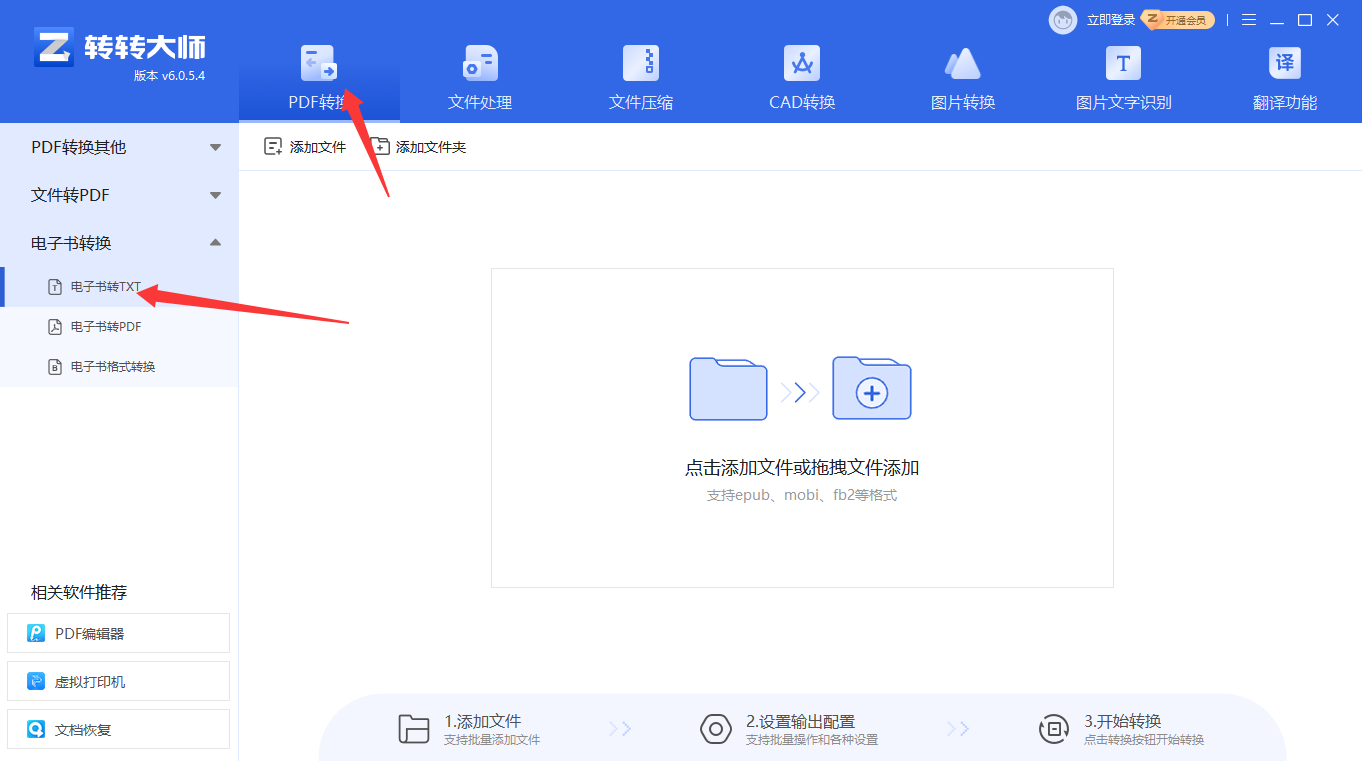
Task: Switch to the 翻译功能 tab label
Action: pos(1285,102)
